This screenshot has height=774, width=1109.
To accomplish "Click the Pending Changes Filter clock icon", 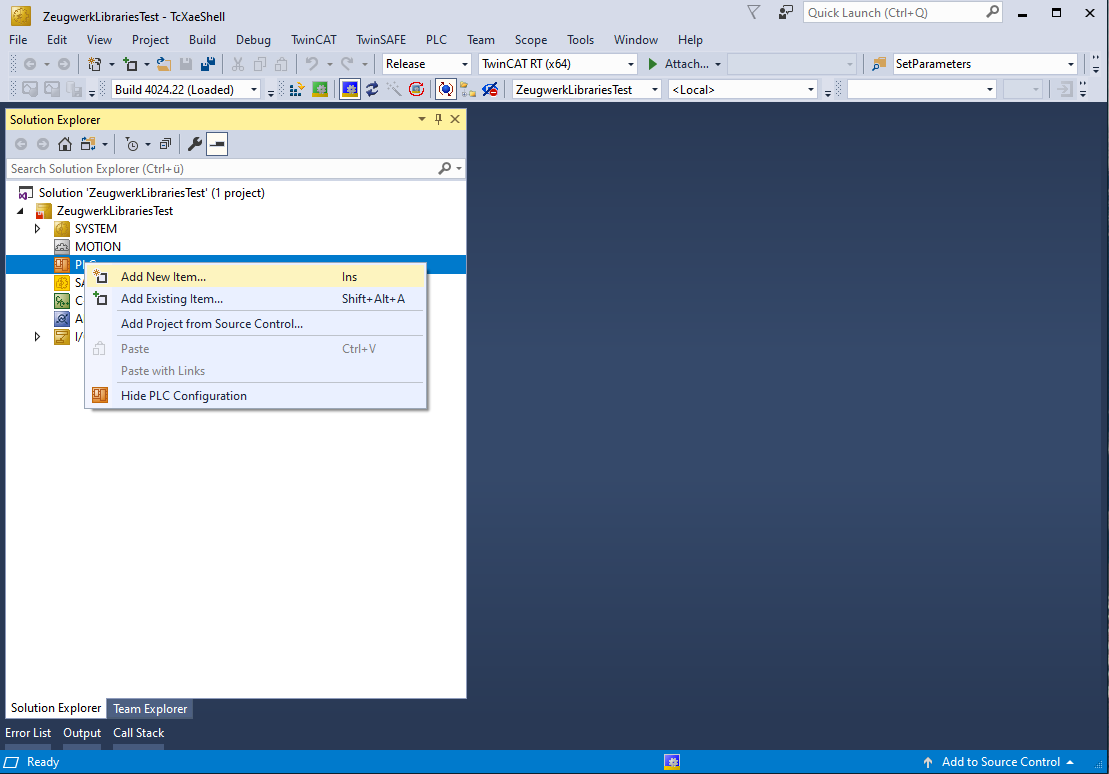I will [132, 144].
